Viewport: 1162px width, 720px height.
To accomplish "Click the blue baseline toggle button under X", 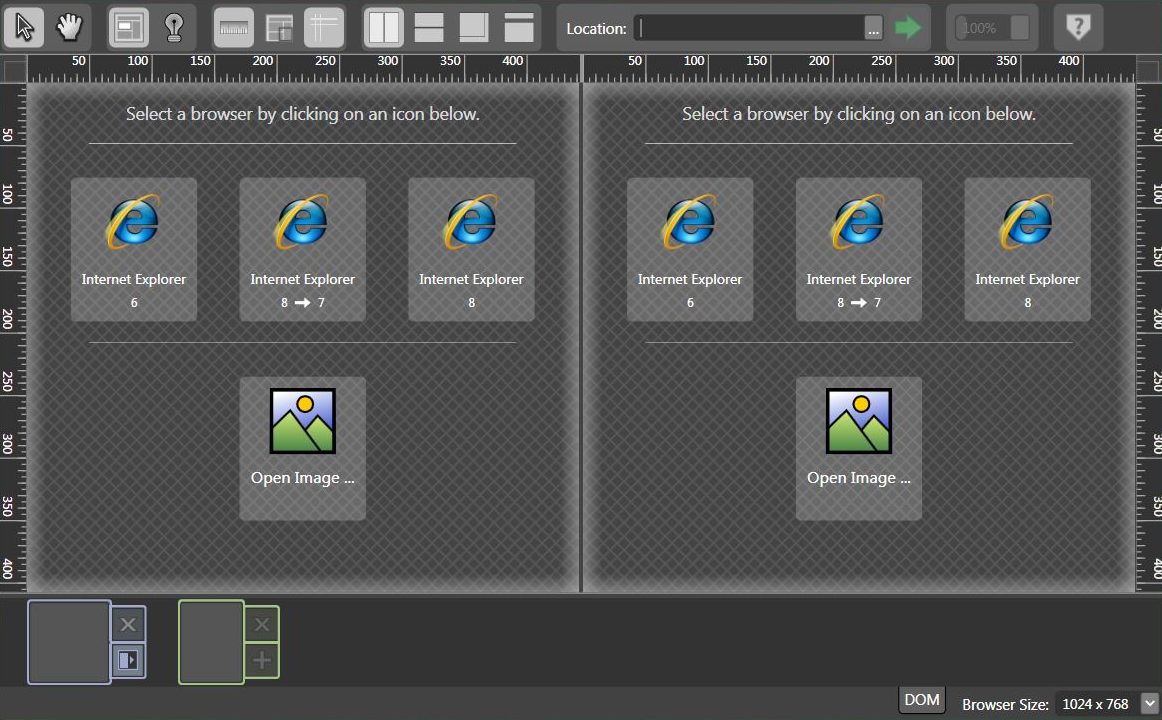I will (128, 659).
